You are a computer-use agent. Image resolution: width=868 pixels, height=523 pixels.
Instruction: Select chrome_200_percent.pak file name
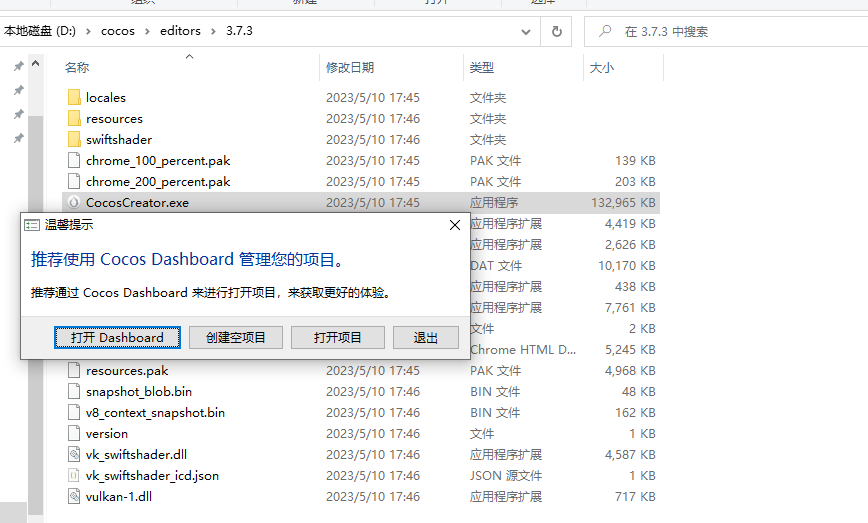point(158,182)
